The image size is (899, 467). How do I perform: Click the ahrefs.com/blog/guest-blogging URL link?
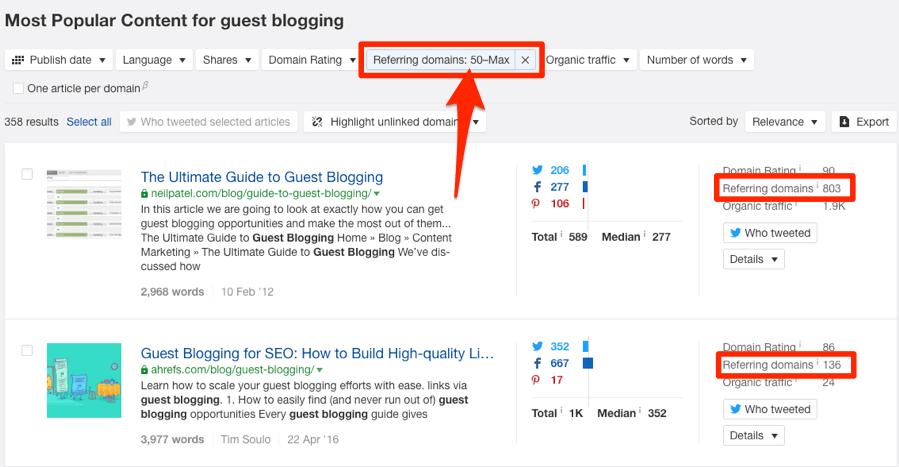[232, 370]
